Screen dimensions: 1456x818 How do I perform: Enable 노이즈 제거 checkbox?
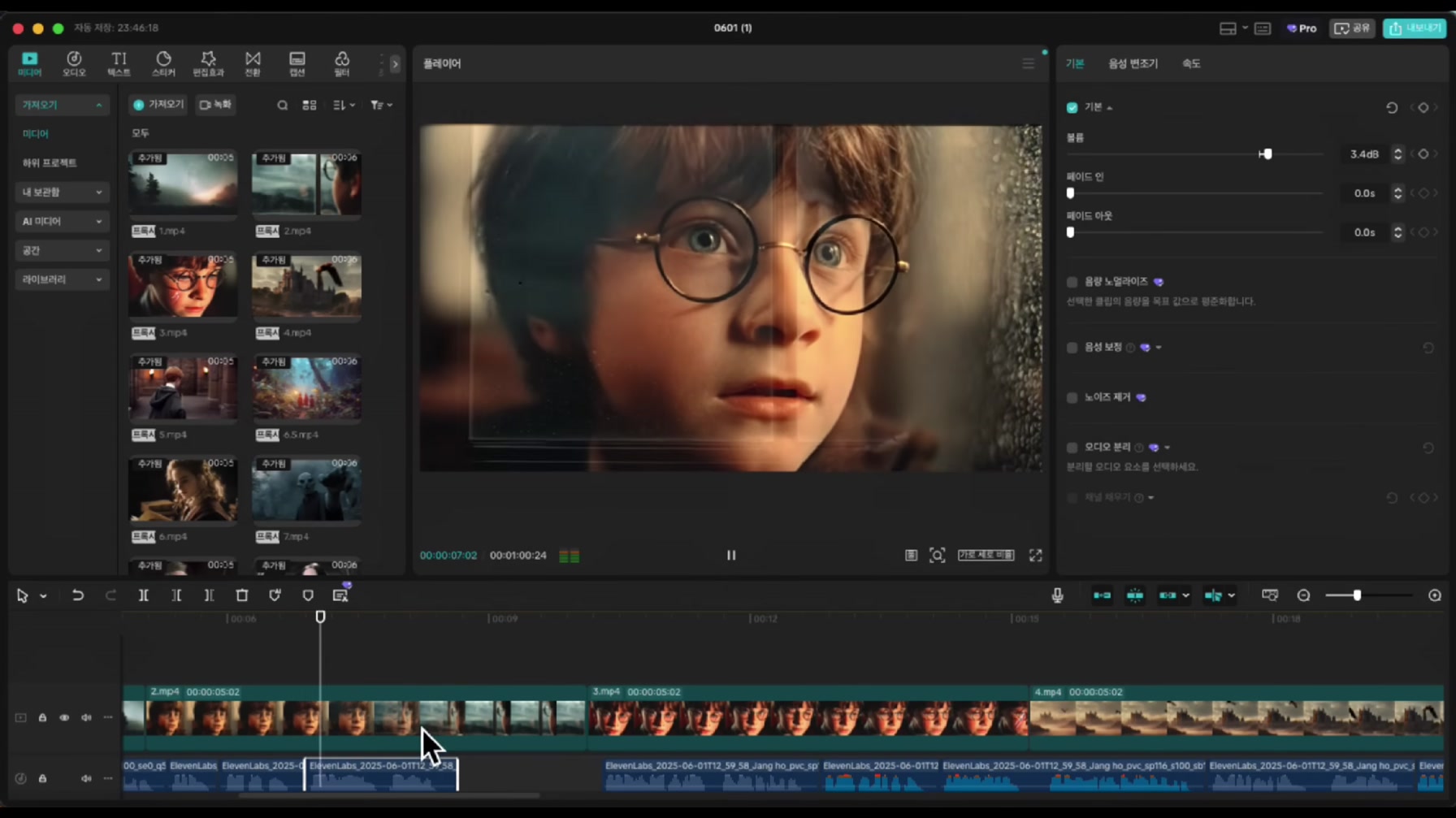click(x=1072, y=397)
